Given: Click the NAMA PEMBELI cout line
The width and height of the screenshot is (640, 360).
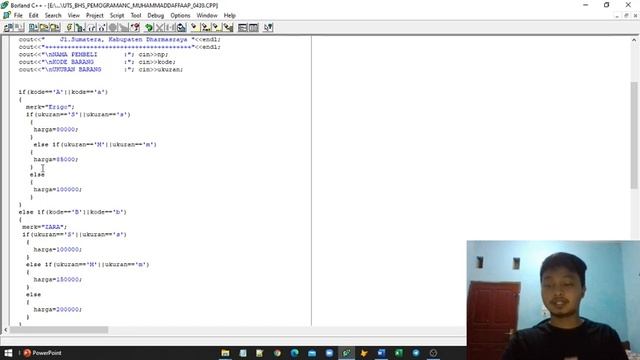Looking at the screenshot, I should 93,54.
